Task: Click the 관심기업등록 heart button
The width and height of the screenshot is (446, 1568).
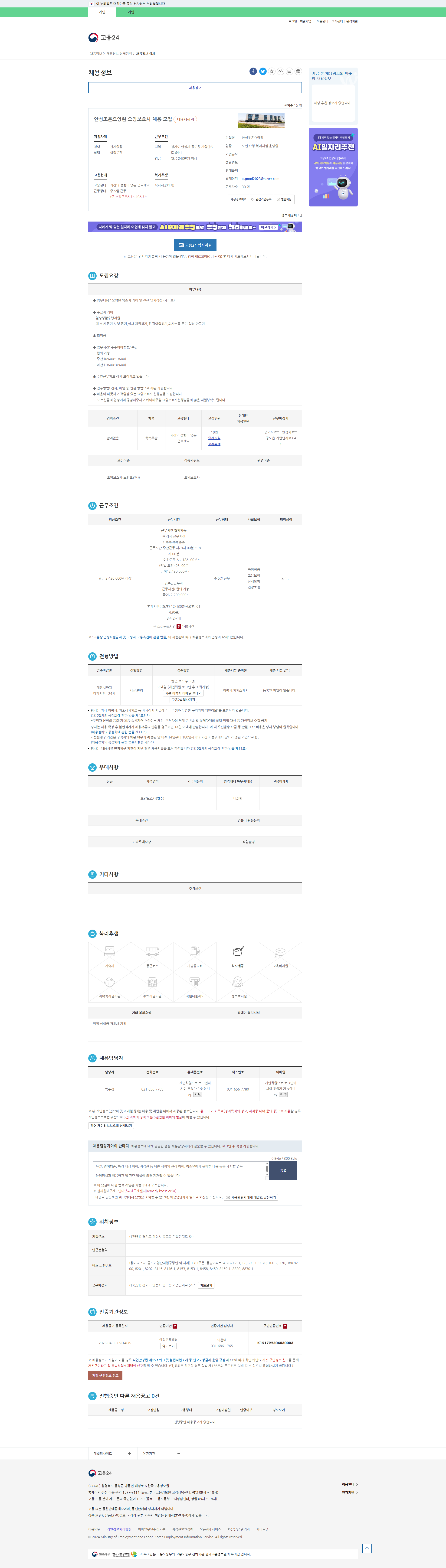Action: coord(262,199)
